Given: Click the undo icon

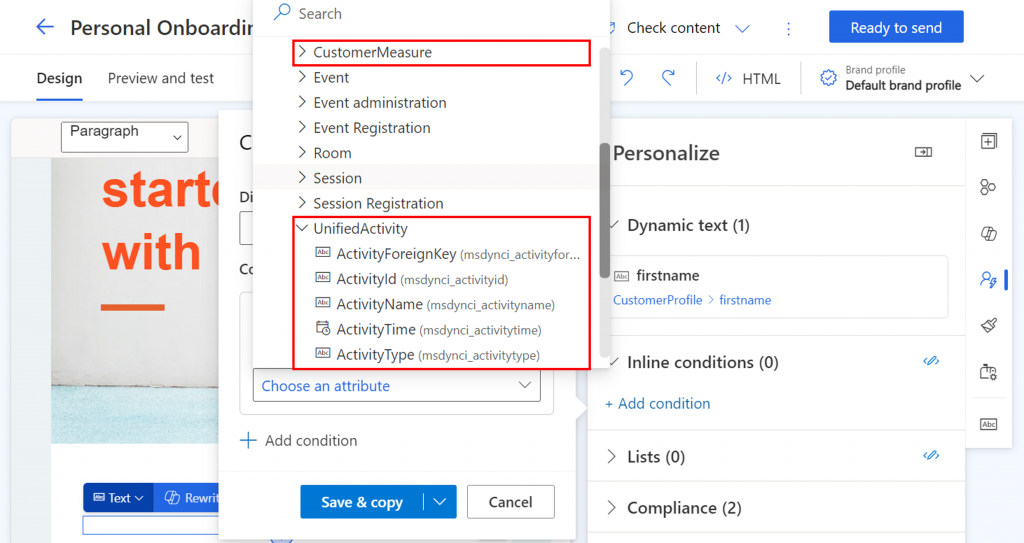Looking at the screenshot, I should point(627,78).
